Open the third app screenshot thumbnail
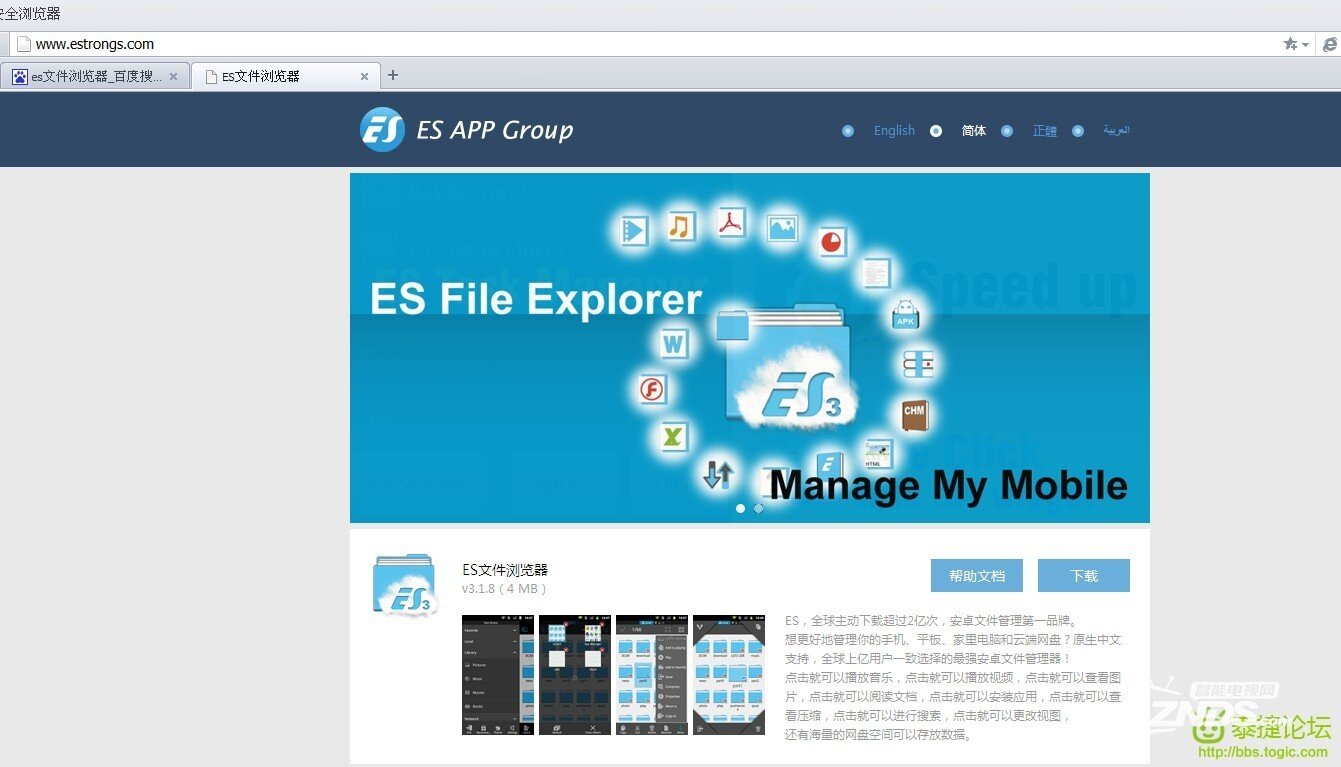Viewport: 1341px width, 767px height. (x=652, y=675)
